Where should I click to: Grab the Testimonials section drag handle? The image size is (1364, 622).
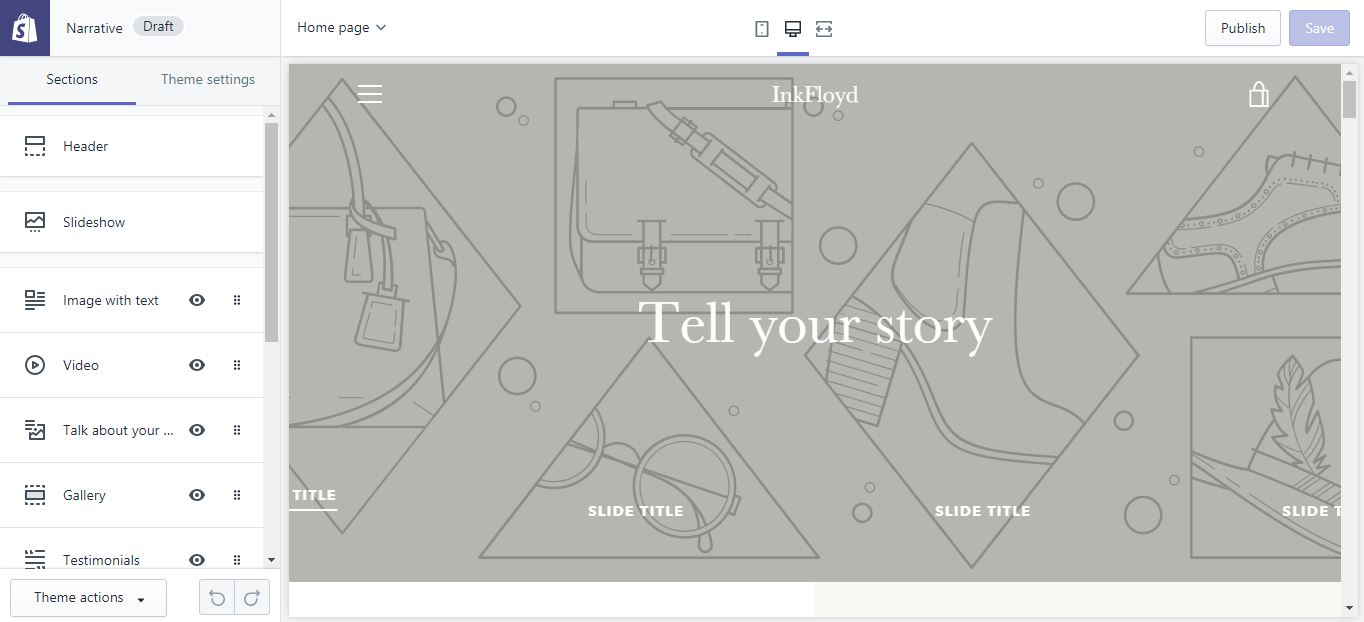237,560
